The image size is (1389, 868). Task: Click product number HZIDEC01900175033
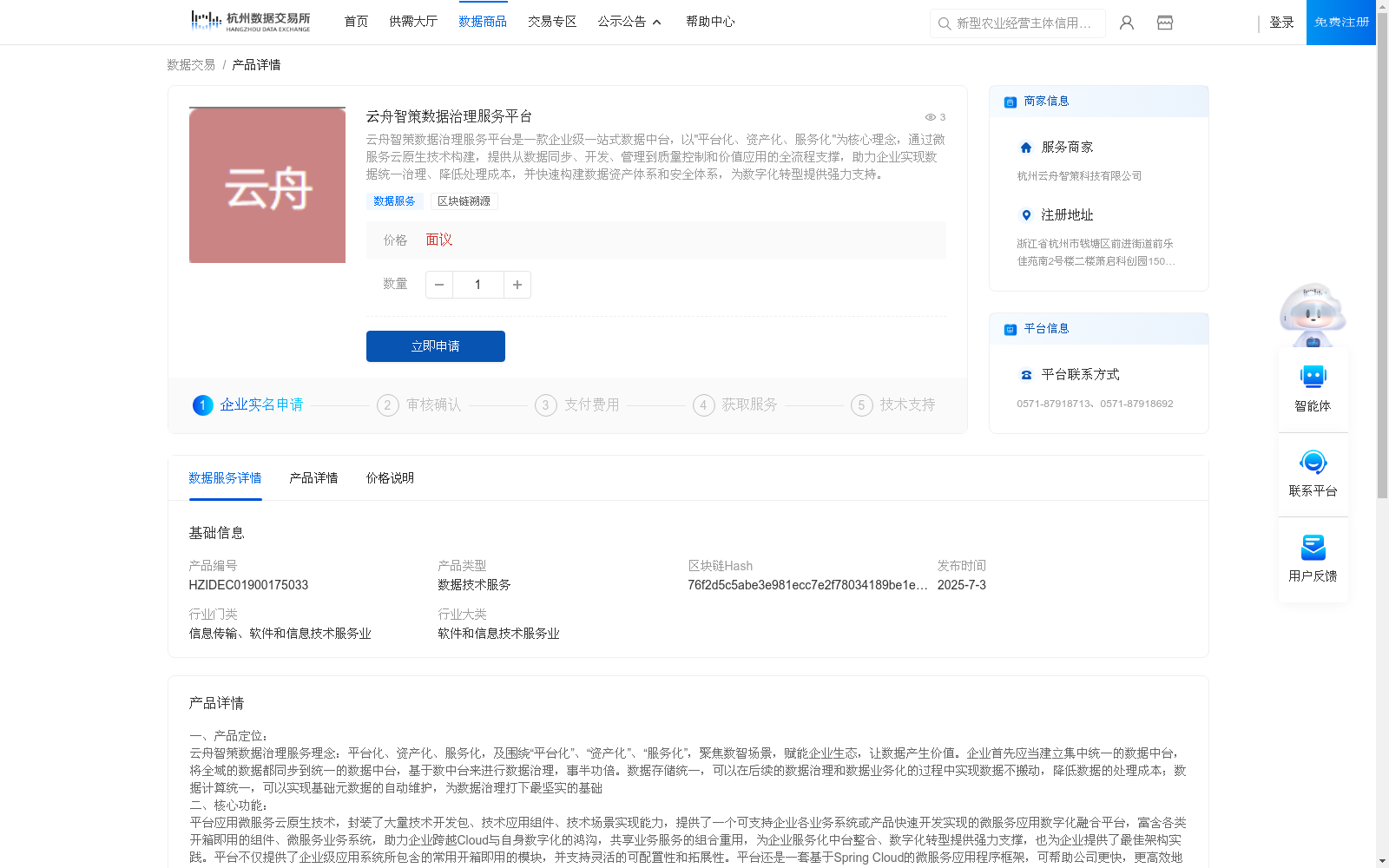[248, 585]
